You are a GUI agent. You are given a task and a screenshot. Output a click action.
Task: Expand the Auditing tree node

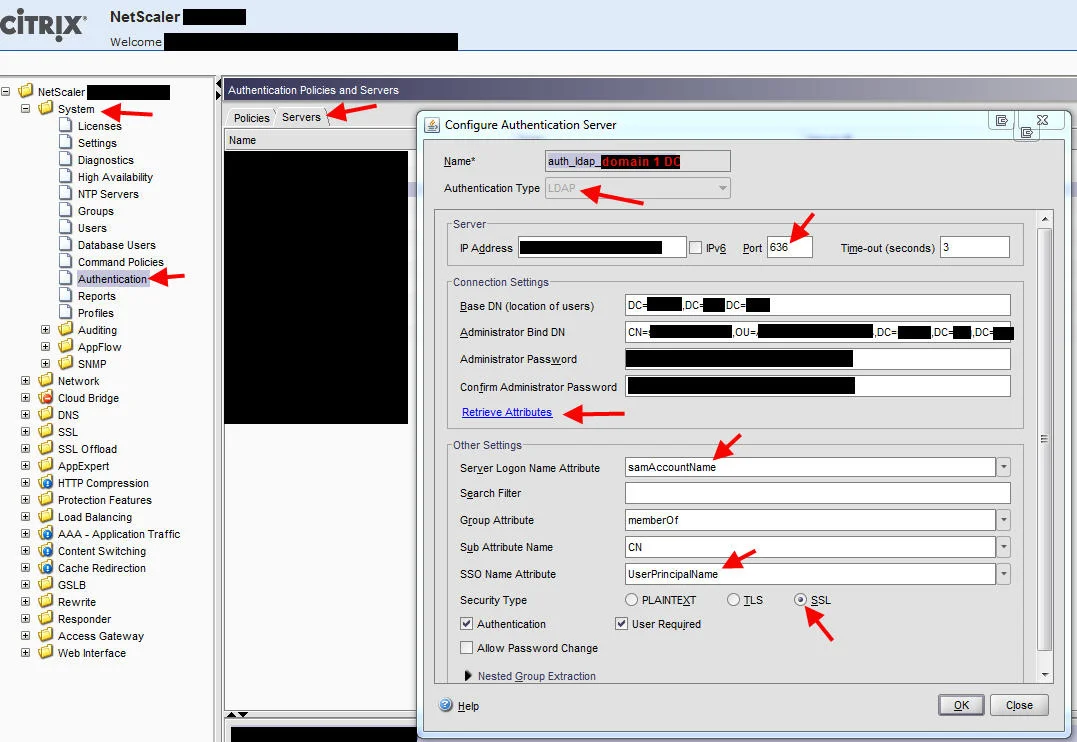click(45, 329)
